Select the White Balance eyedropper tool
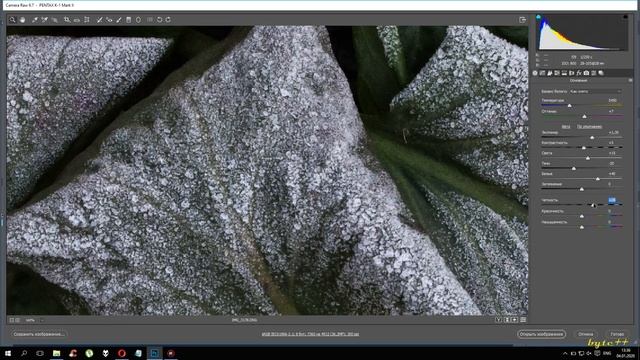The image size is (640, 360). click(x=35, y=20)
